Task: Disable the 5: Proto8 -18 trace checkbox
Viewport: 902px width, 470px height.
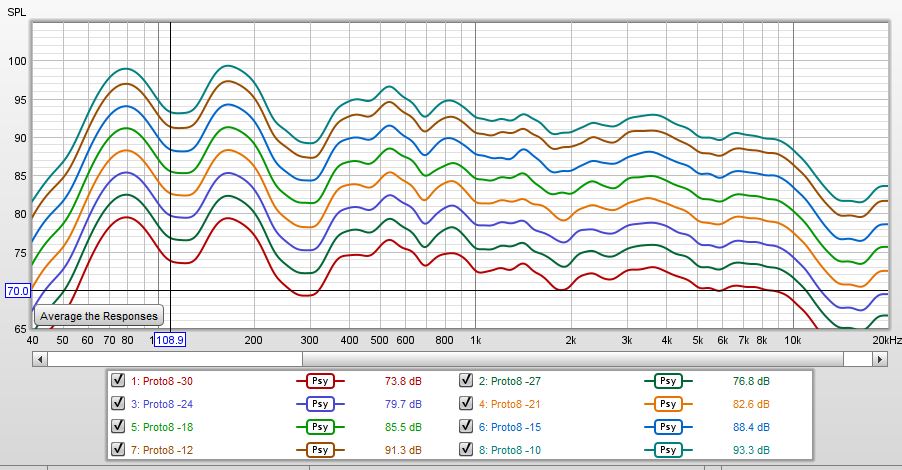Action: [x=118, y=426]
